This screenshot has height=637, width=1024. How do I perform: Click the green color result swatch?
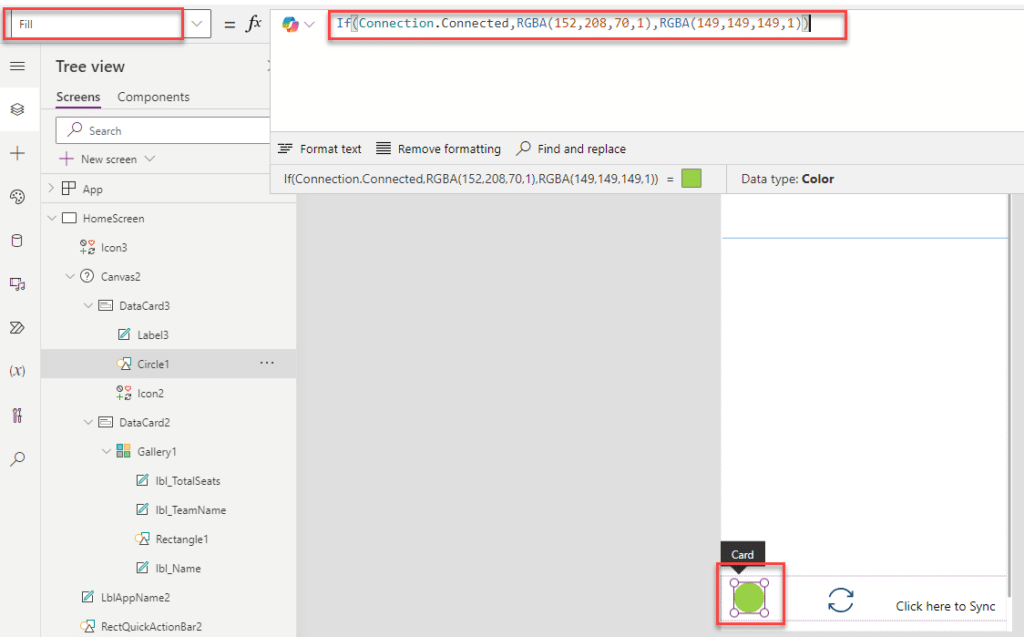click(x=691, y=179)
